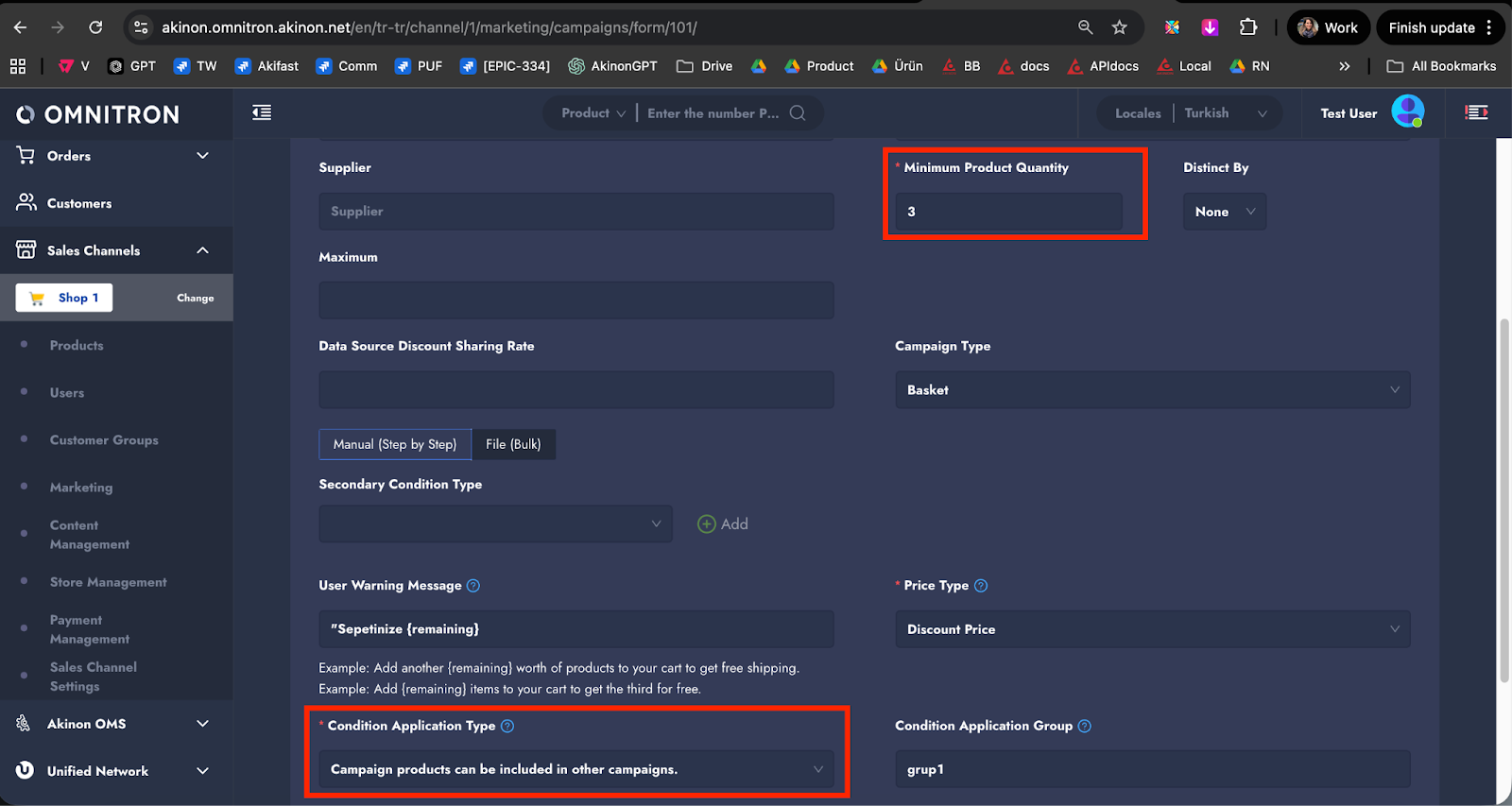Select Manual (Step by Step) mode
The image size is (1512, 806).
pos(395,444)
